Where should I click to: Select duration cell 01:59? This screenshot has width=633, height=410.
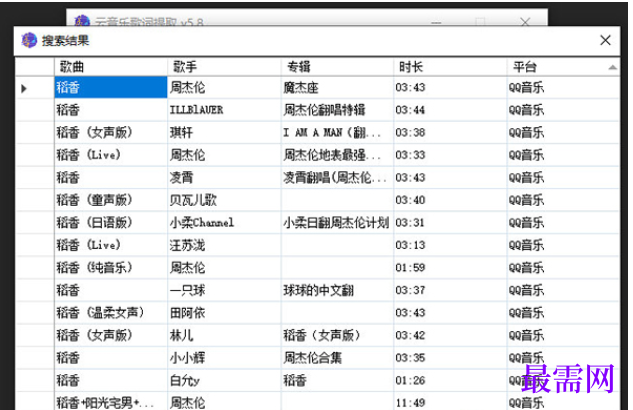[450, 268]
